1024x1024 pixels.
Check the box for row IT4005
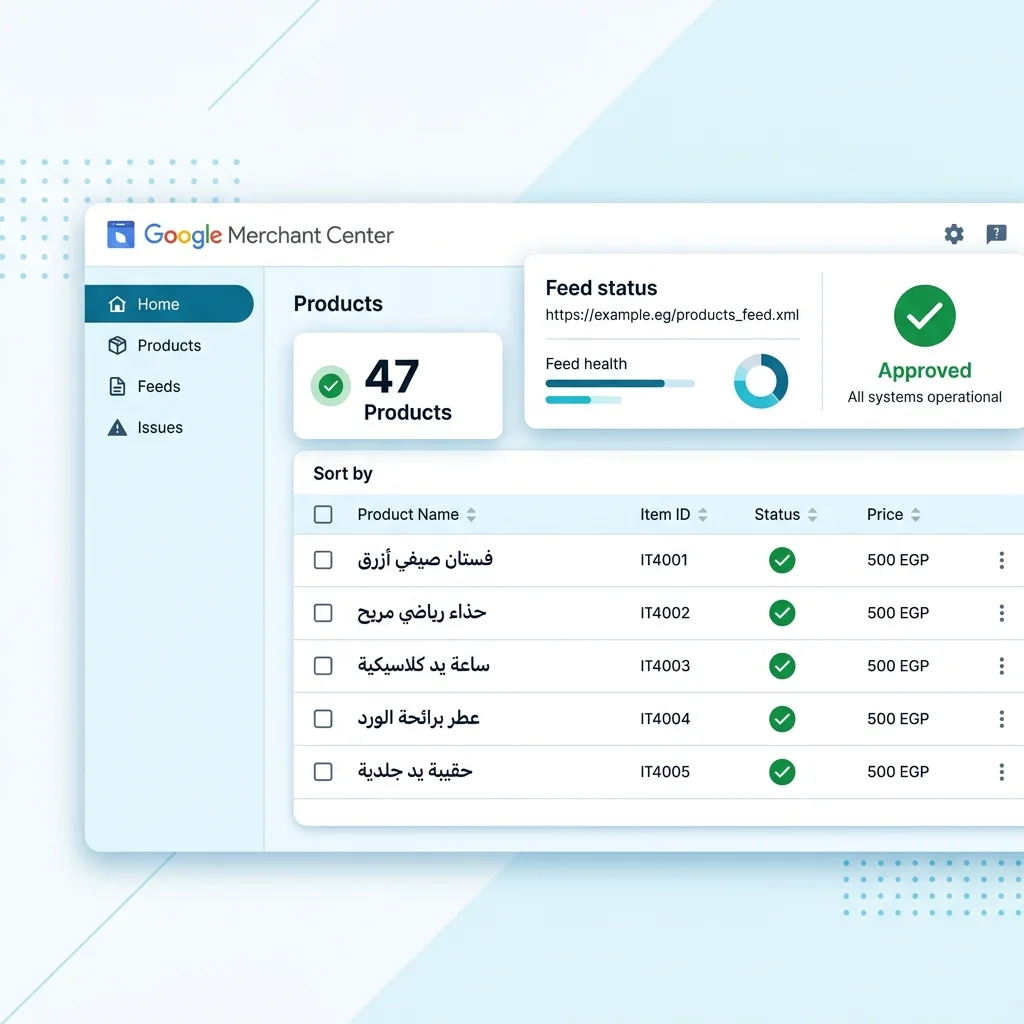click(323, 771)
